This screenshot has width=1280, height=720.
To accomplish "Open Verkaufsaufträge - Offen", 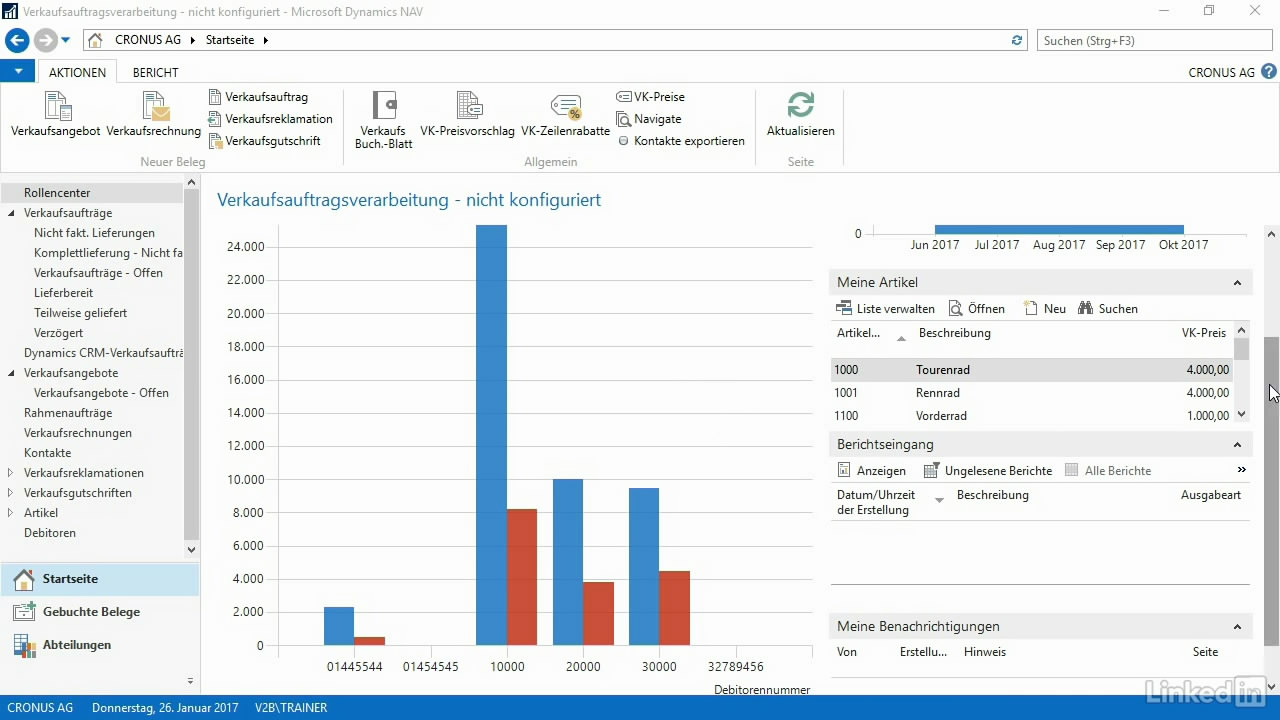I will pos(98,273).
